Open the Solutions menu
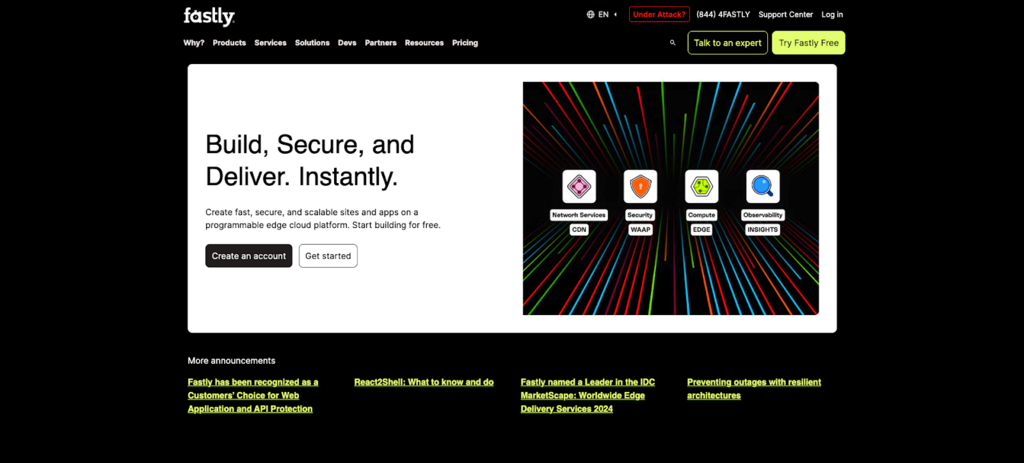 click(x=312, y=43)
